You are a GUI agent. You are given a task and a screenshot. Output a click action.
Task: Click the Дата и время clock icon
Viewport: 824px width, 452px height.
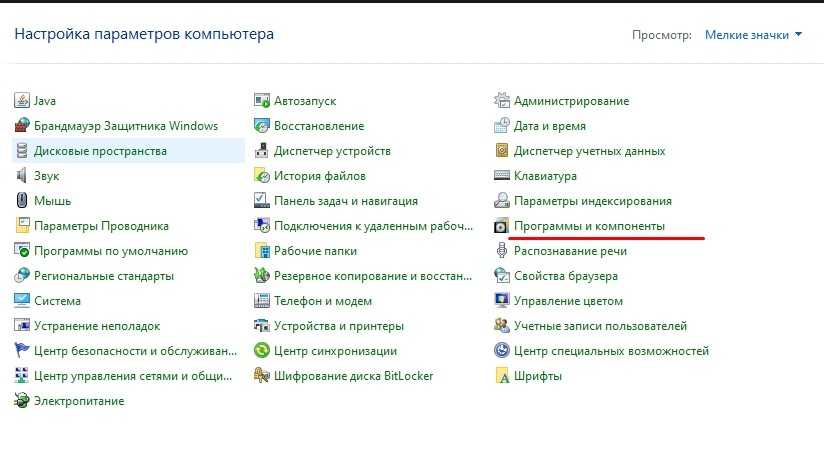[503, 126]
